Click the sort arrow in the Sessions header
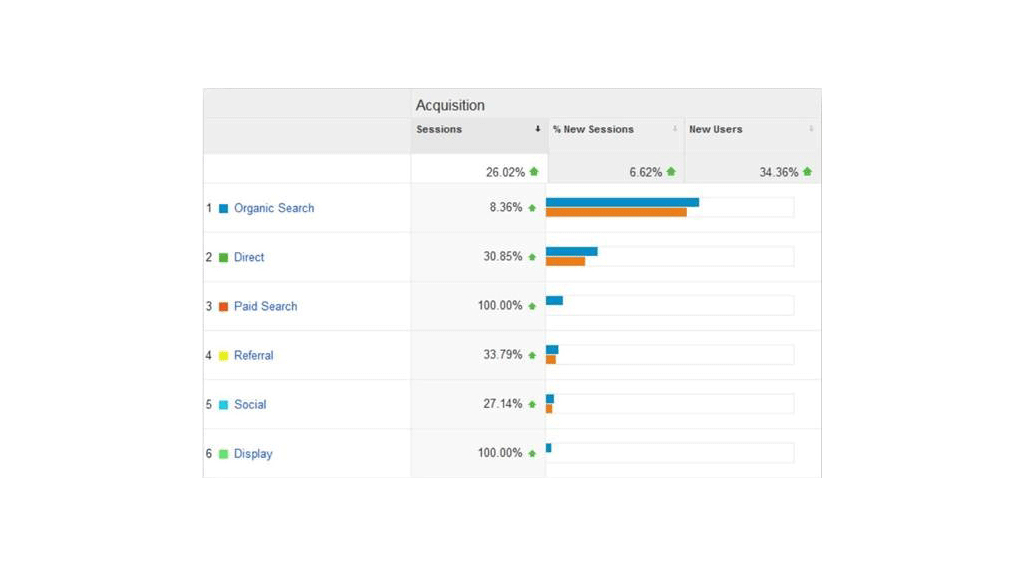 (x=537, y=129)
